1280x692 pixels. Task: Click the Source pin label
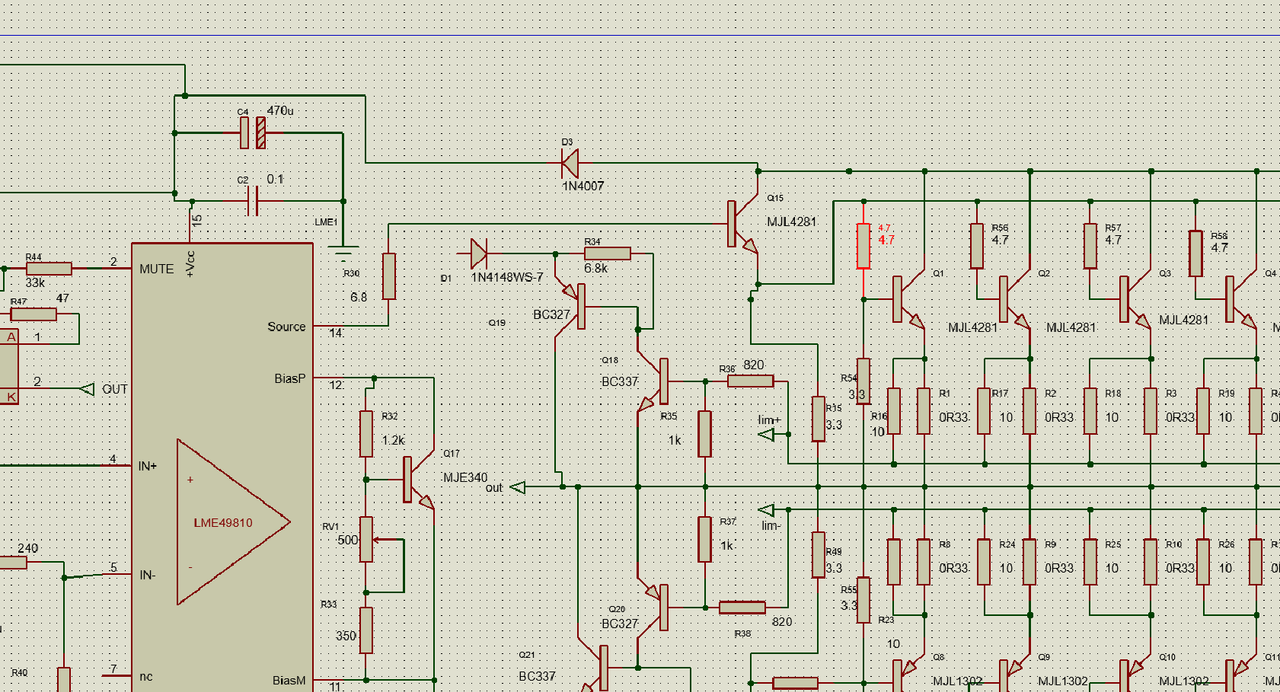click(x=287, y=327)
